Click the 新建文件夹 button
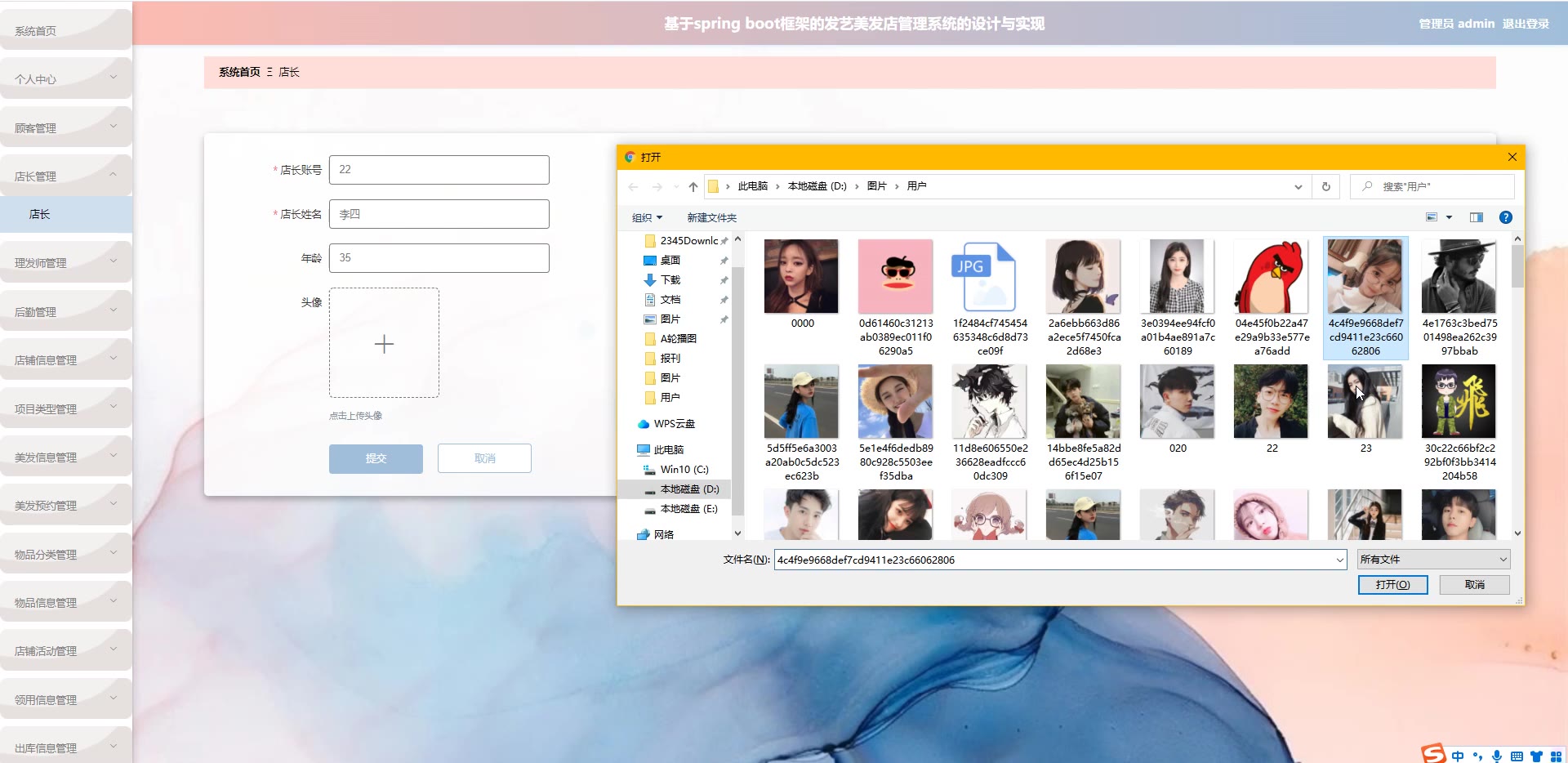 click(711, 218)
